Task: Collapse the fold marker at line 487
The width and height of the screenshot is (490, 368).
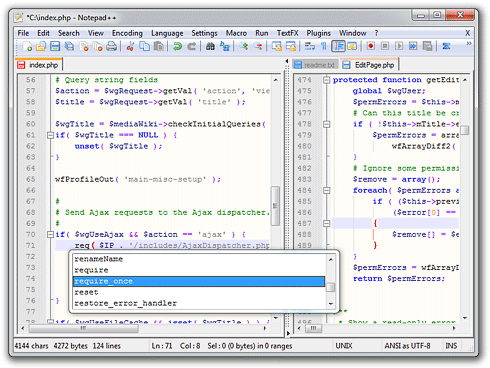Action: point(327,223)
